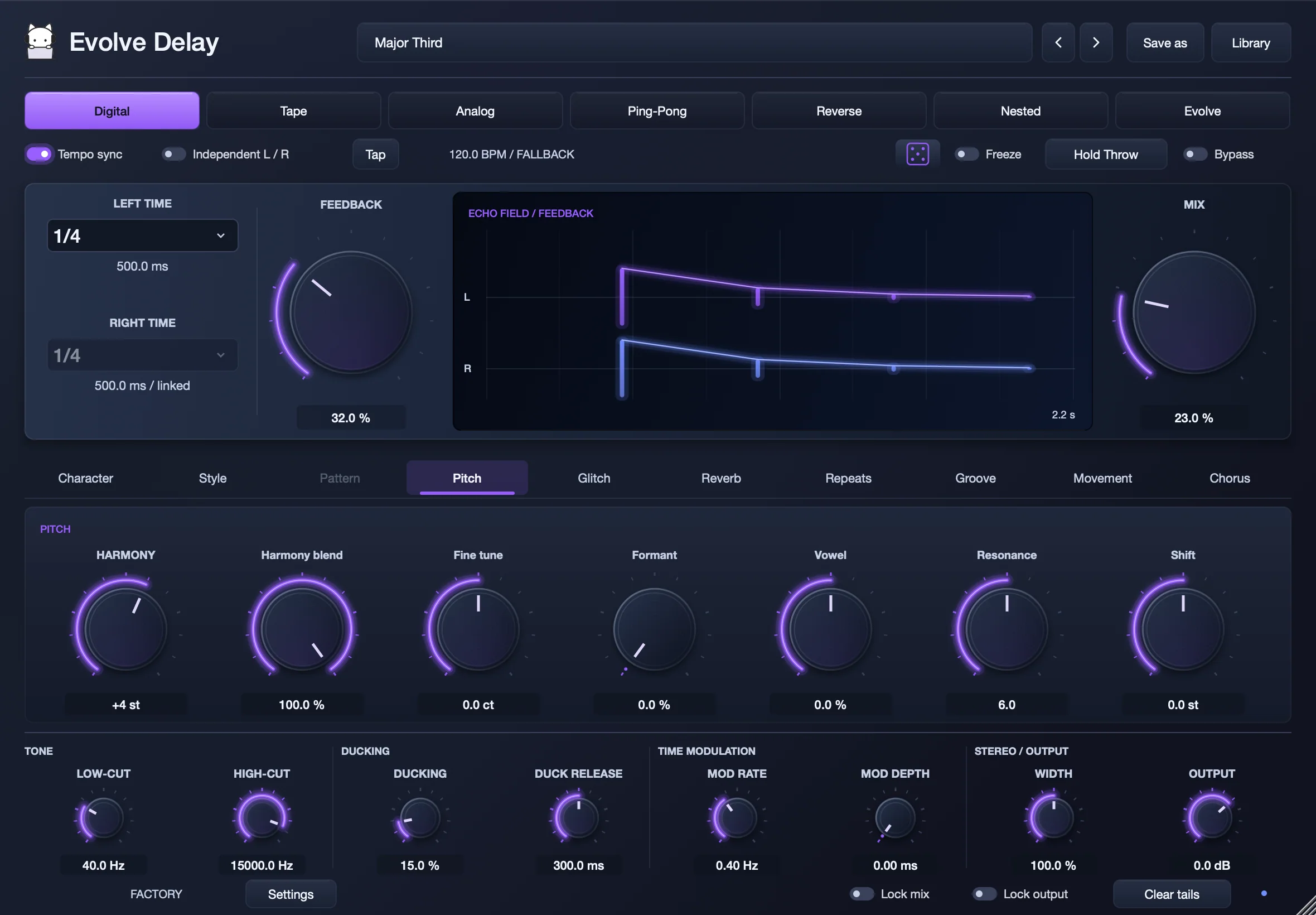Select the Ping-Pong delay mode
The height and width of the screenshot is (915, 1316).
(656, 110)
